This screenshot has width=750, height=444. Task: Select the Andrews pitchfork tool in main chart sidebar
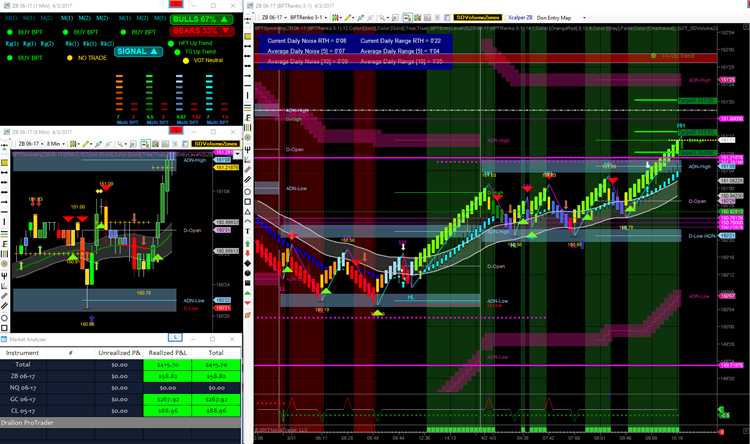pyautogui.click(x=247, y=149)
